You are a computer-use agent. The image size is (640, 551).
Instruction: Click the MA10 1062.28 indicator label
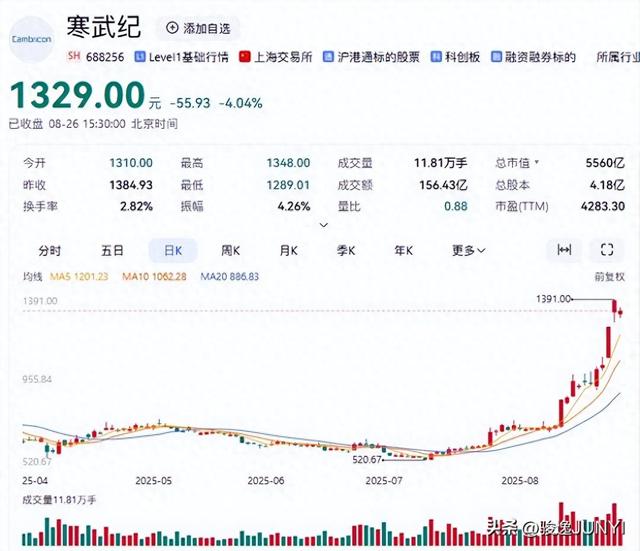click(x=154, y=277)
